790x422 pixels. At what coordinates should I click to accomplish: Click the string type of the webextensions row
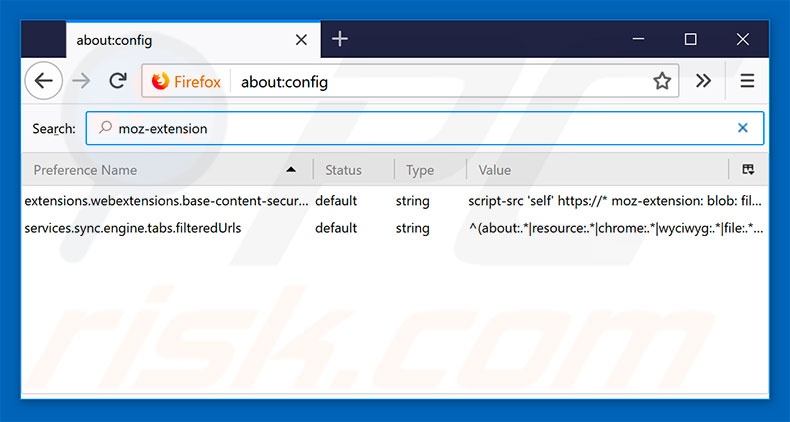tap(413, 201)
